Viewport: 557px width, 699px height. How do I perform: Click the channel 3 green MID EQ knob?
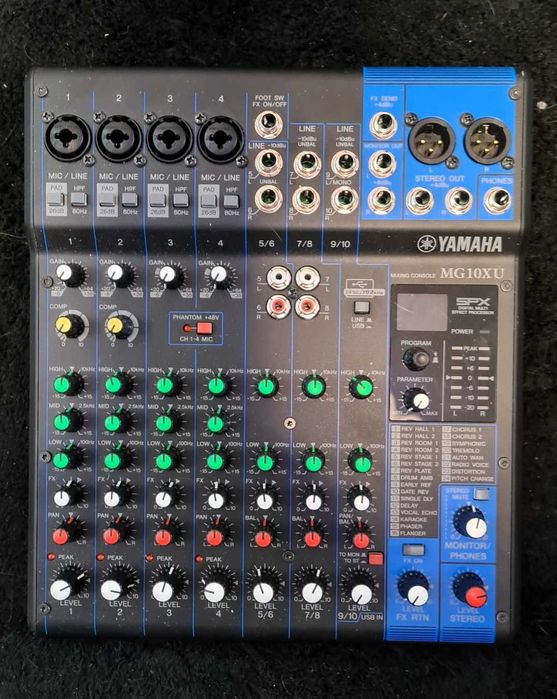pyautogui.click(x=168, y=422)
